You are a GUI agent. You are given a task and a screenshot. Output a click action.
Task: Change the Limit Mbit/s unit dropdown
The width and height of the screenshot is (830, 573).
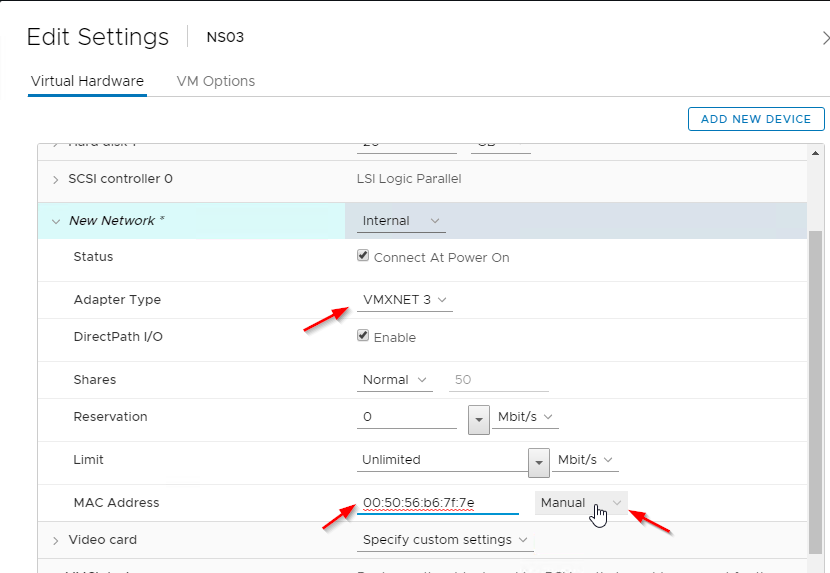(587, 460)
